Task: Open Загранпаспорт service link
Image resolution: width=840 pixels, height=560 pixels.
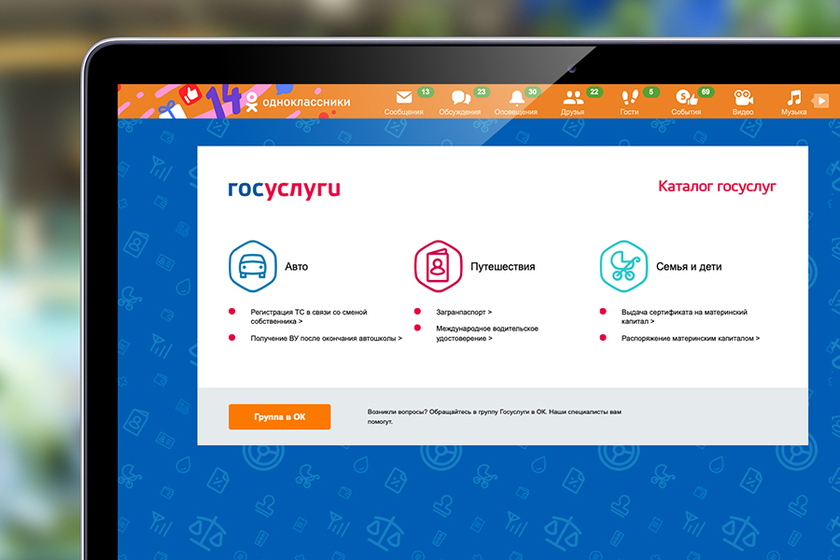Action: (x=464, y=312)
